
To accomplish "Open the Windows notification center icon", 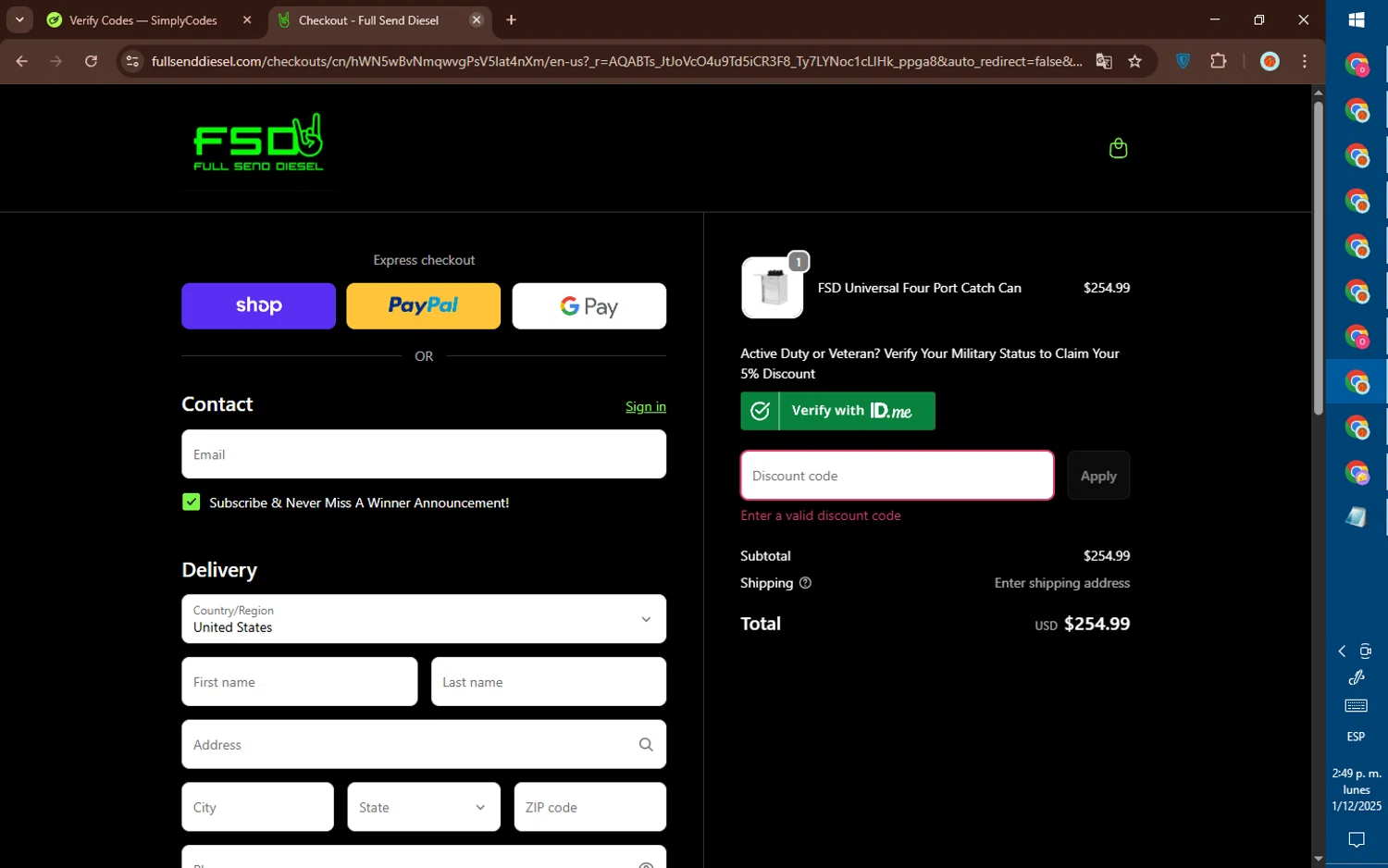I will click(1357, 839).
